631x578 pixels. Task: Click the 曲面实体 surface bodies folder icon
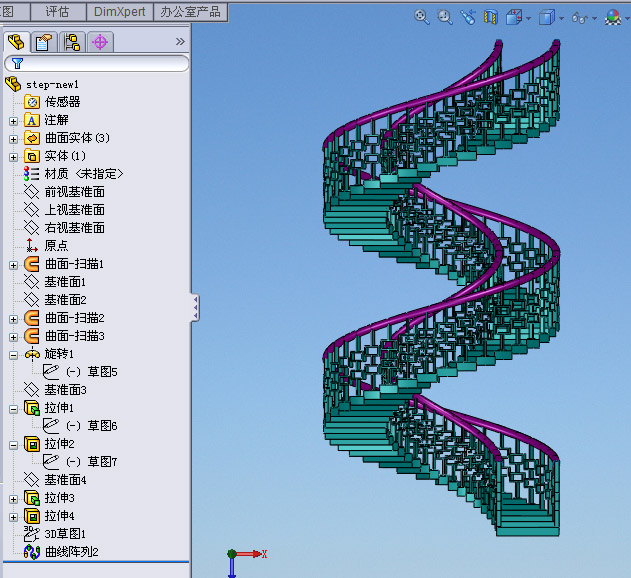32,138
